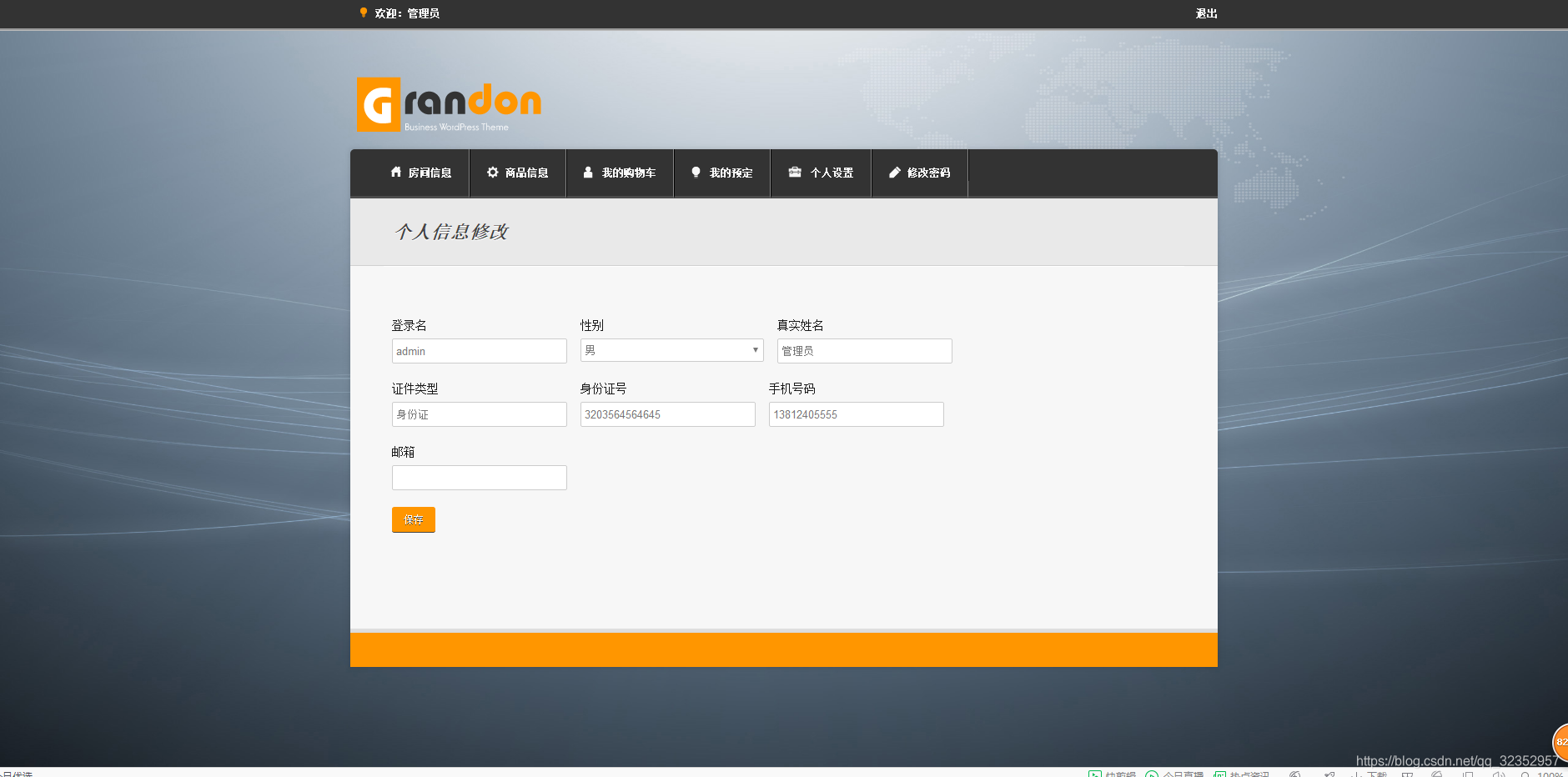Click the 身份证号 label
1568x777 pixels.
(604, 388)
